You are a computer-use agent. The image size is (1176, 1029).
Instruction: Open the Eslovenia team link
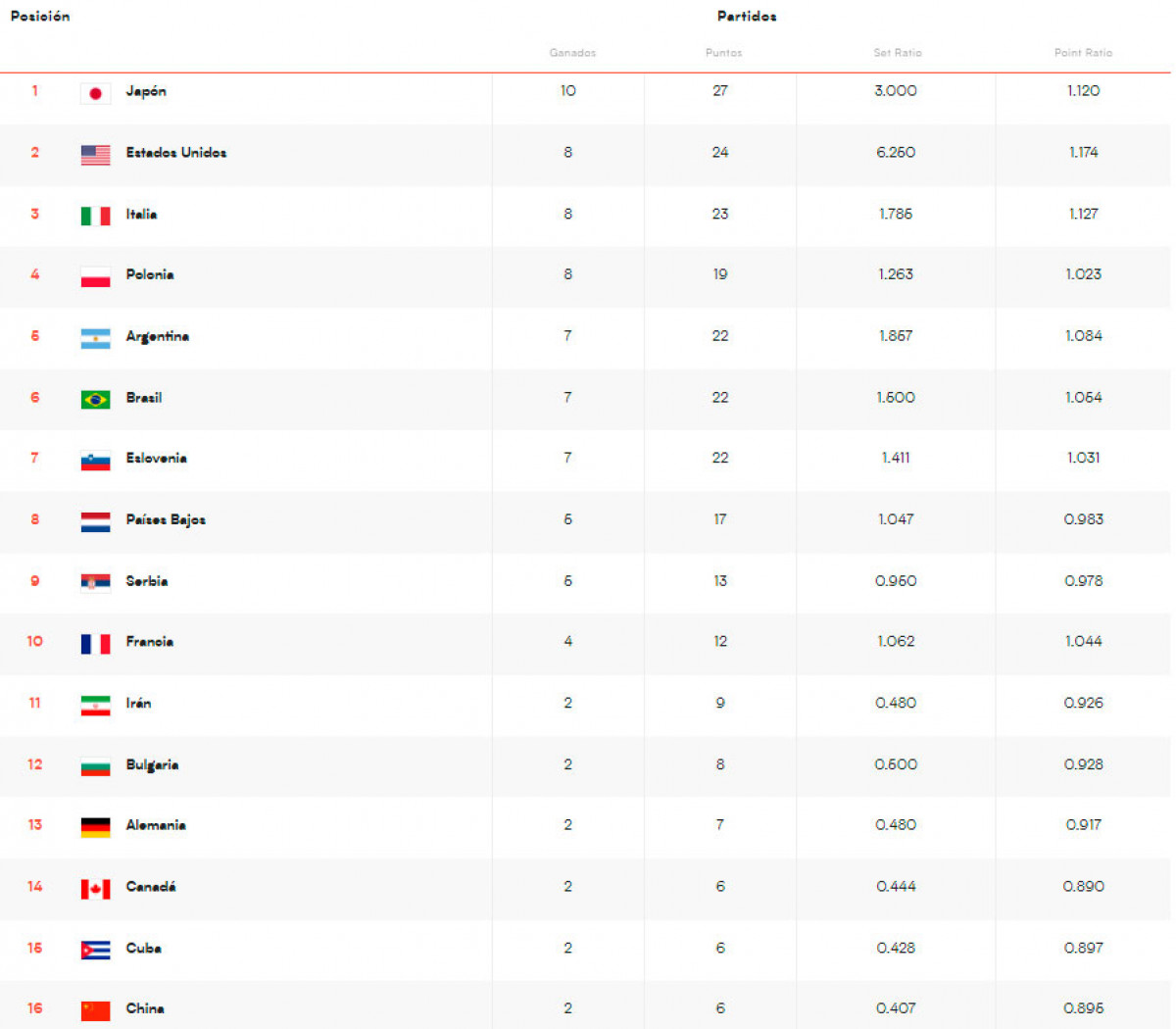[x=156, y=458]
